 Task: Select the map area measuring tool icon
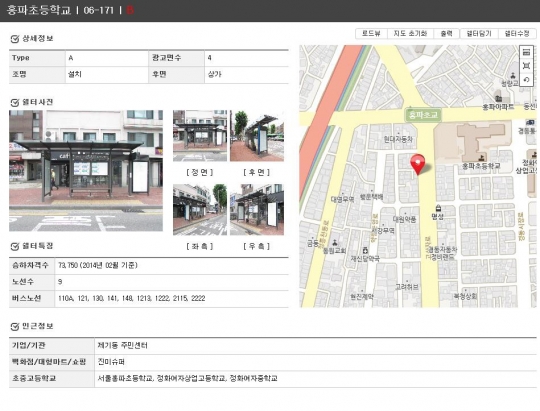pos(526,66)
